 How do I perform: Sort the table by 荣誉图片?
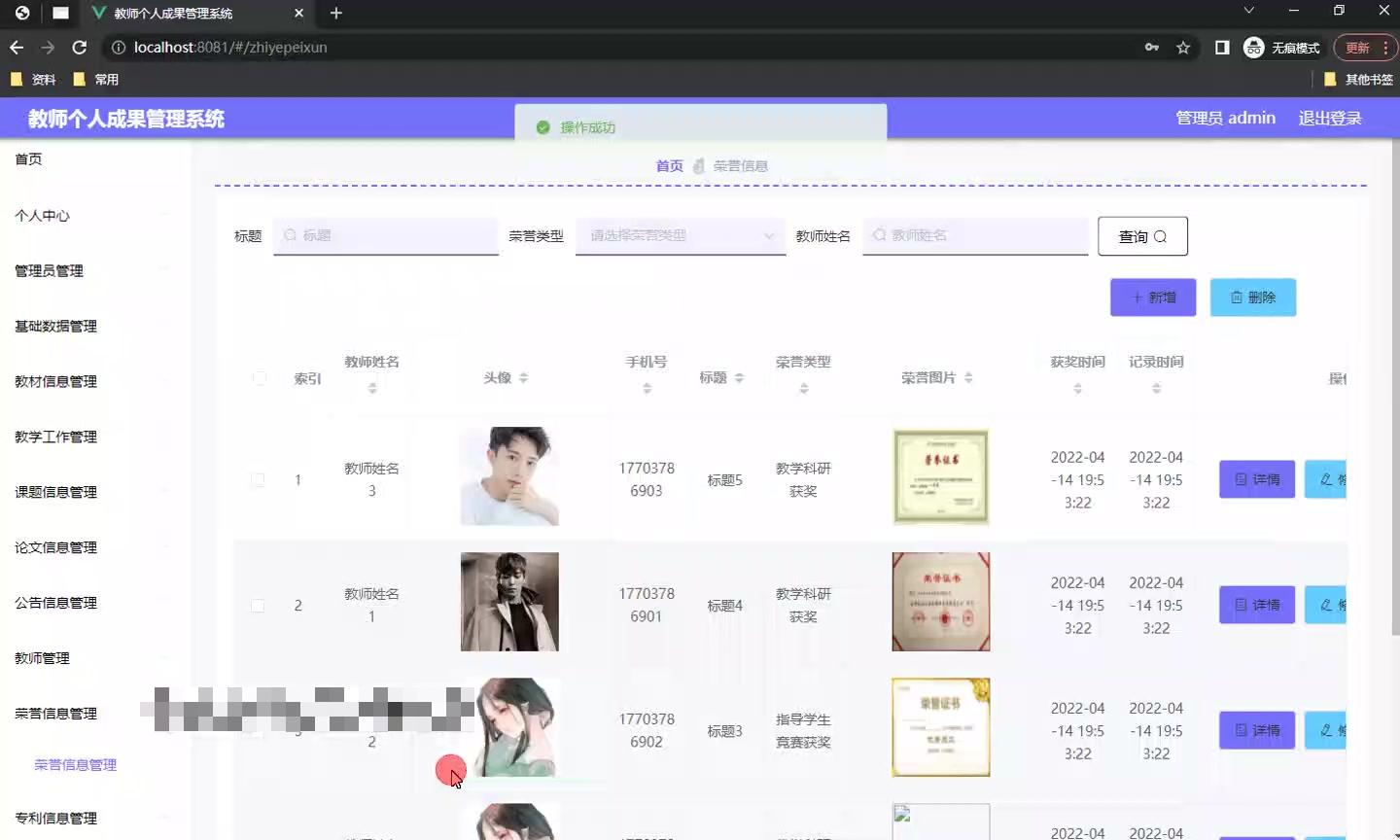point(968,378)
